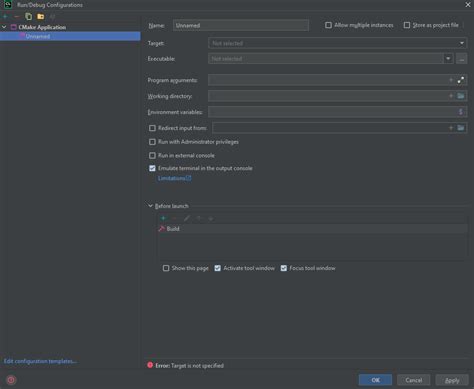The height and width of the screenshot is (389, 474).
Task: Click the Apply button
Action: point(452,380)
